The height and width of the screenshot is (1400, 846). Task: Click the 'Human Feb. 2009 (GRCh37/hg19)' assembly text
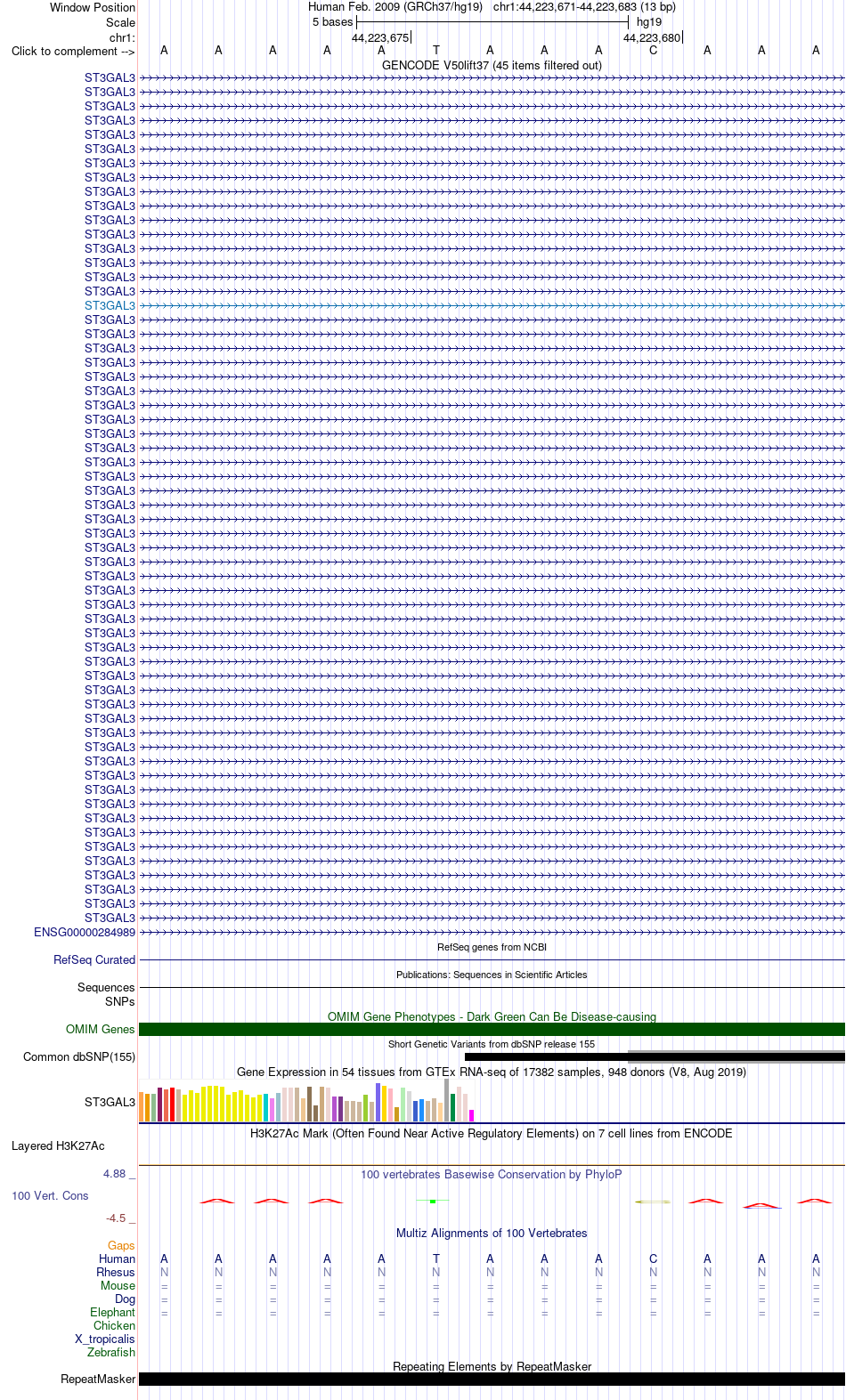(x=395, y=7)
